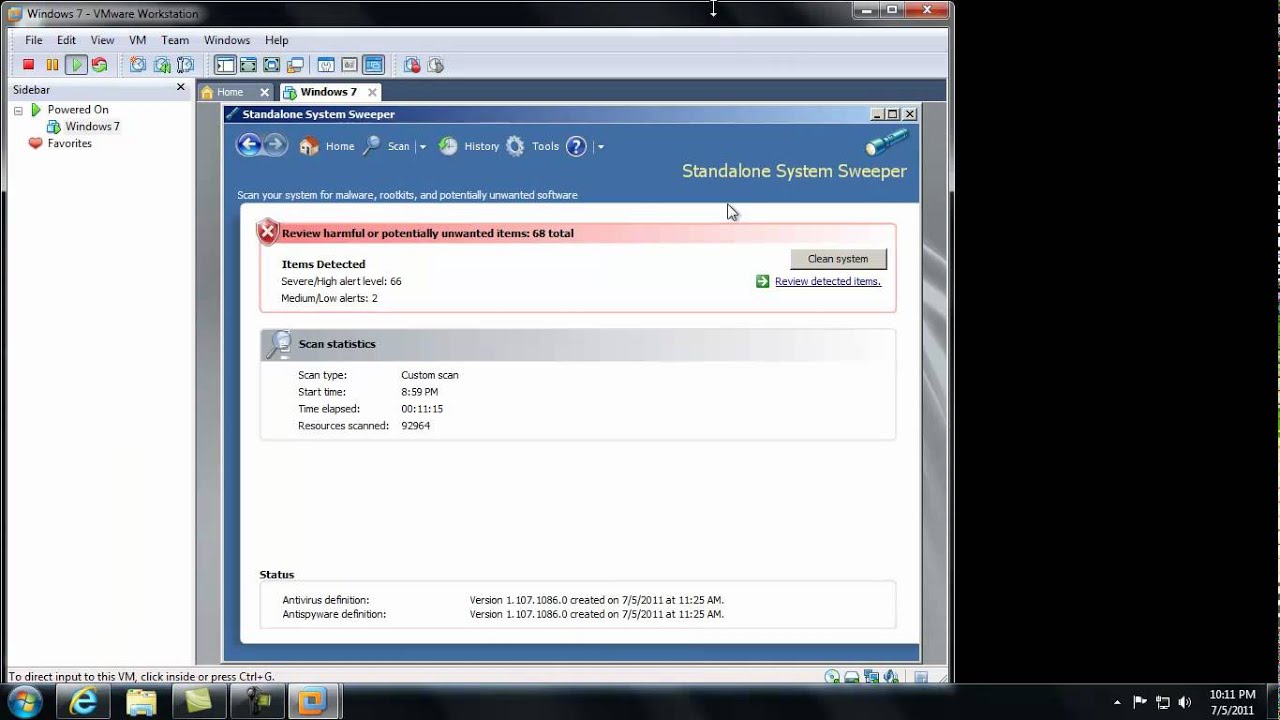
Task: Select the Console view toolbar icon
Action: point(373,65)
